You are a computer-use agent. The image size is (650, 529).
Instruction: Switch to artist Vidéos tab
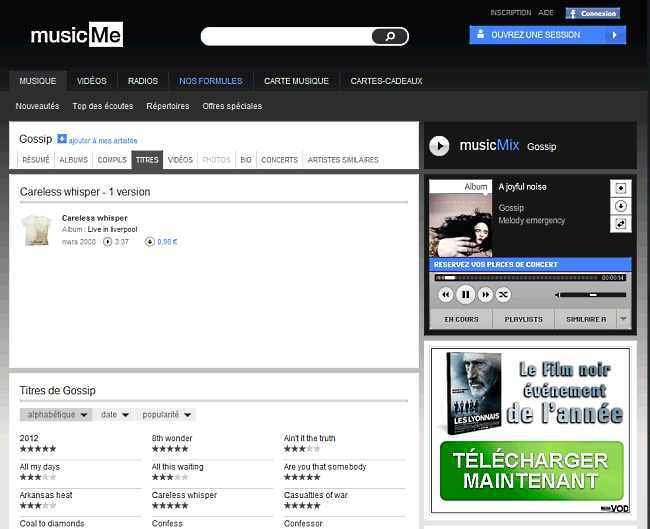point(180,160)
